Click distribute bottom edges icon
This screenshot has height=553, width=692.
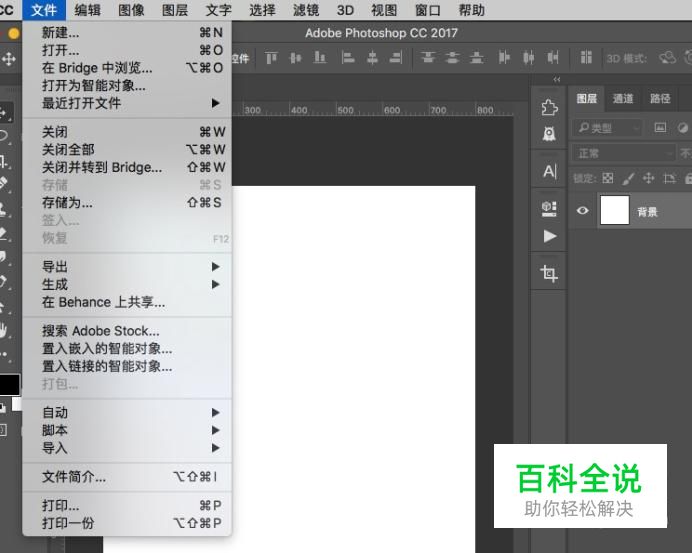(x=476, y=57)
